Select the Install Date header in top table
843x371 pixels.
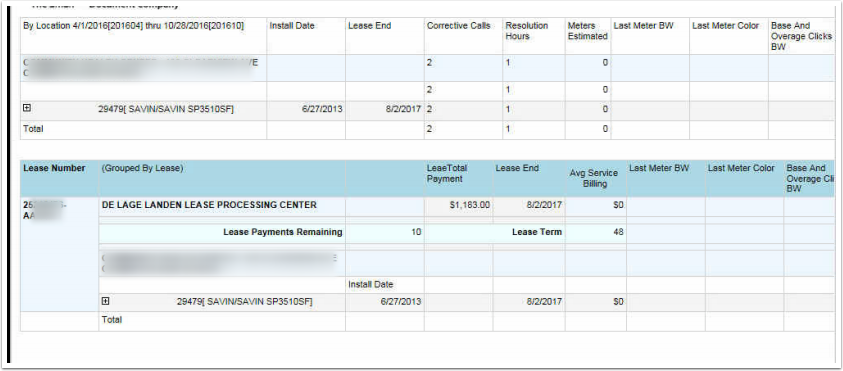point(292,26)
